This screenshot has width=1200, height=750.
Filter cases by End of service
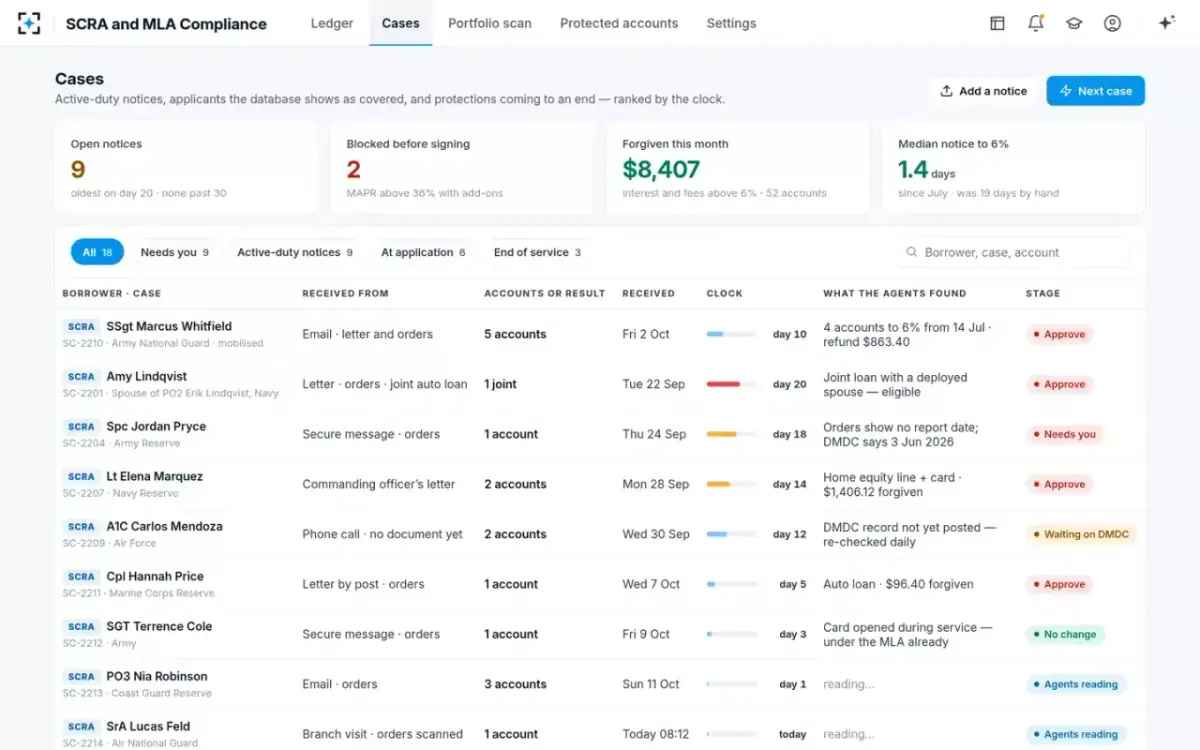(537, 252)
